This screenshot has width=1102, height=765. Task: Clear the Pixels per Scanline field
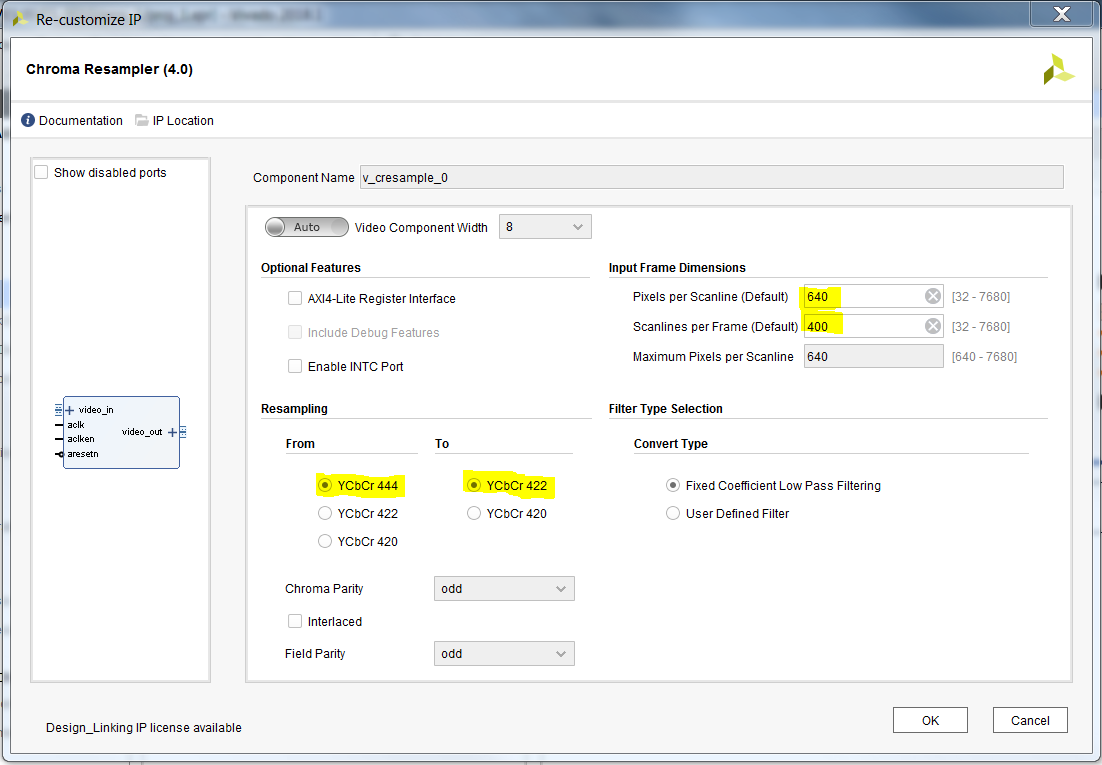click(x=932, y=296)
